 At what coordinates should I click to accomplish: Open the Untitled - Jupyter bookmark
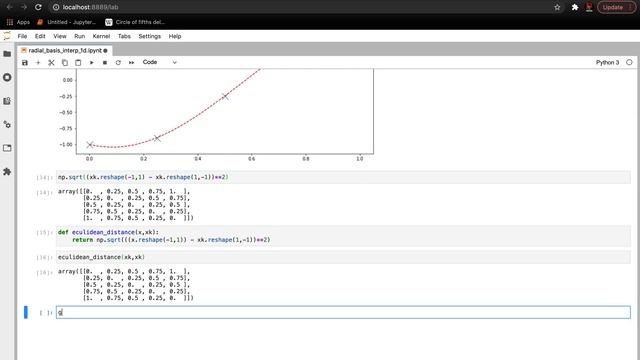(x=67, y=22)
